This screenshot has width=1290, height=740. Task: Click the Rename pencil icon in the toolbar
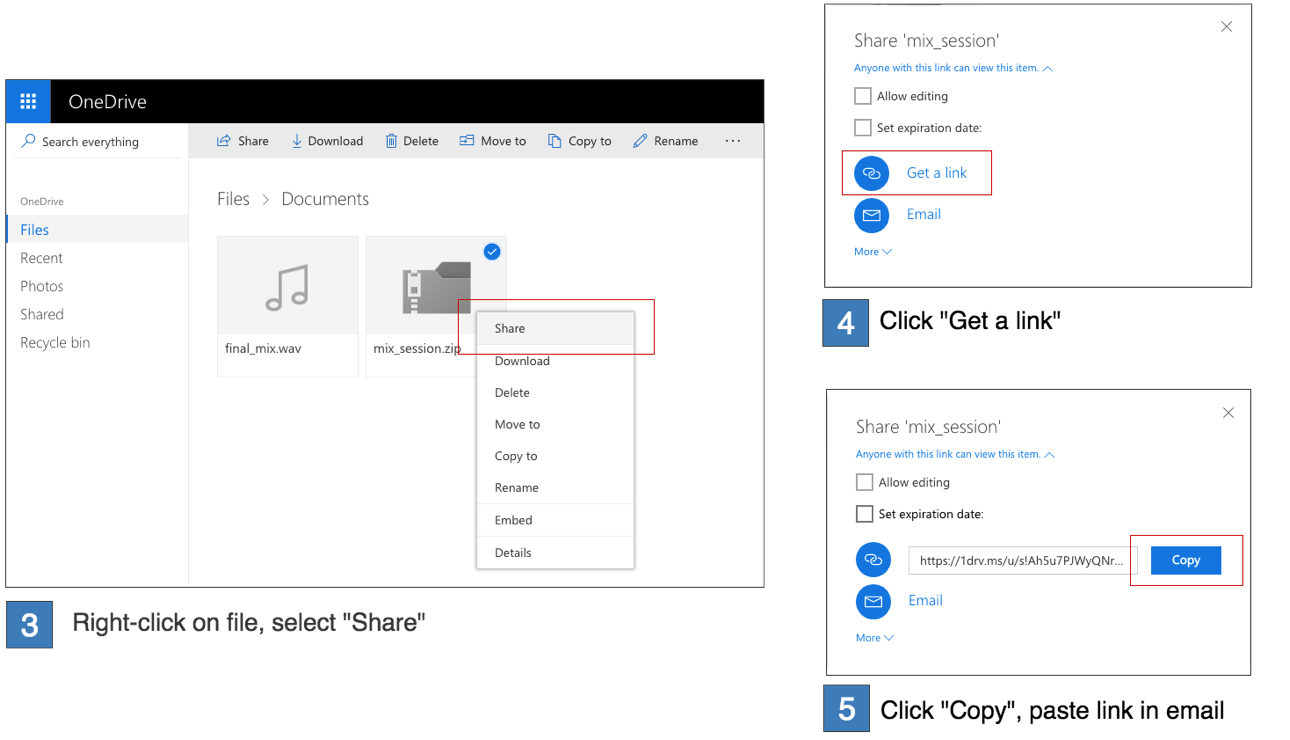(640, 141)
